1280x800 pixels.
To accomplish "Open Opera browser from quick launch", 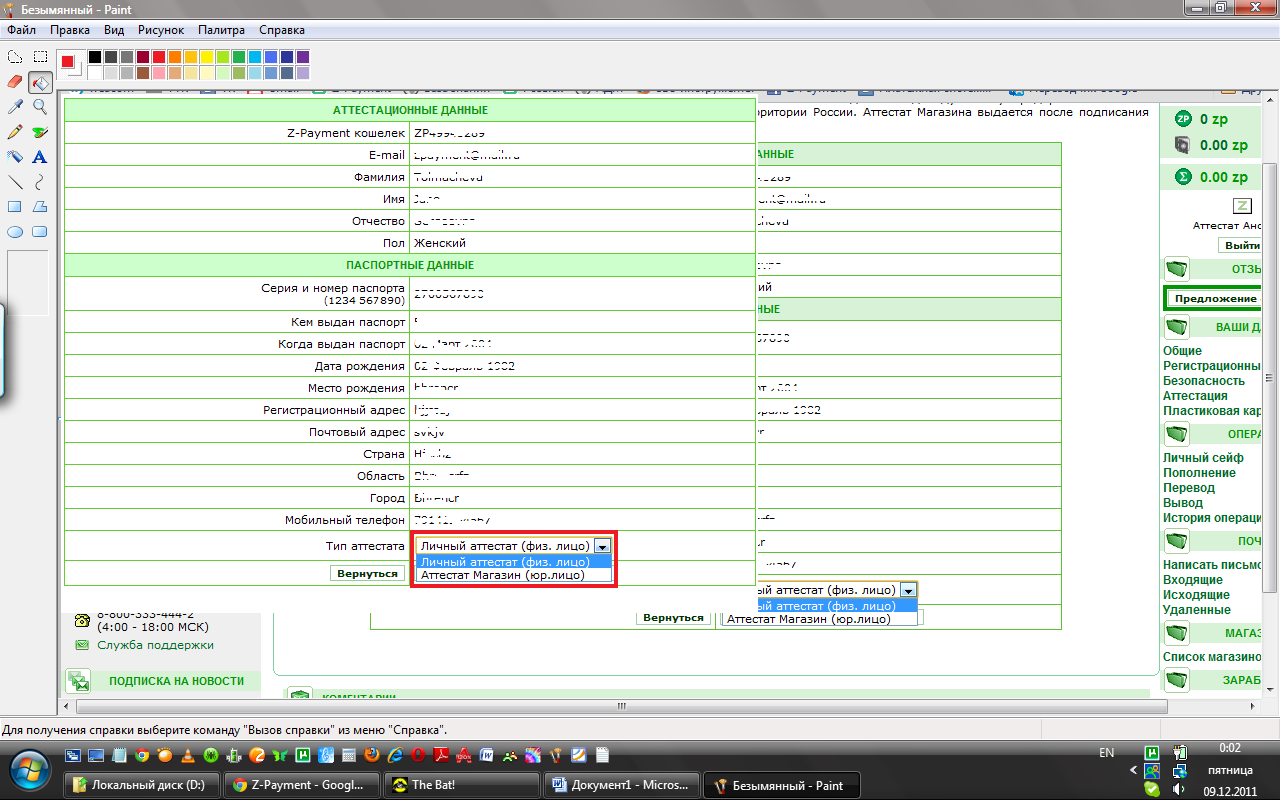I will coord(417,755).
